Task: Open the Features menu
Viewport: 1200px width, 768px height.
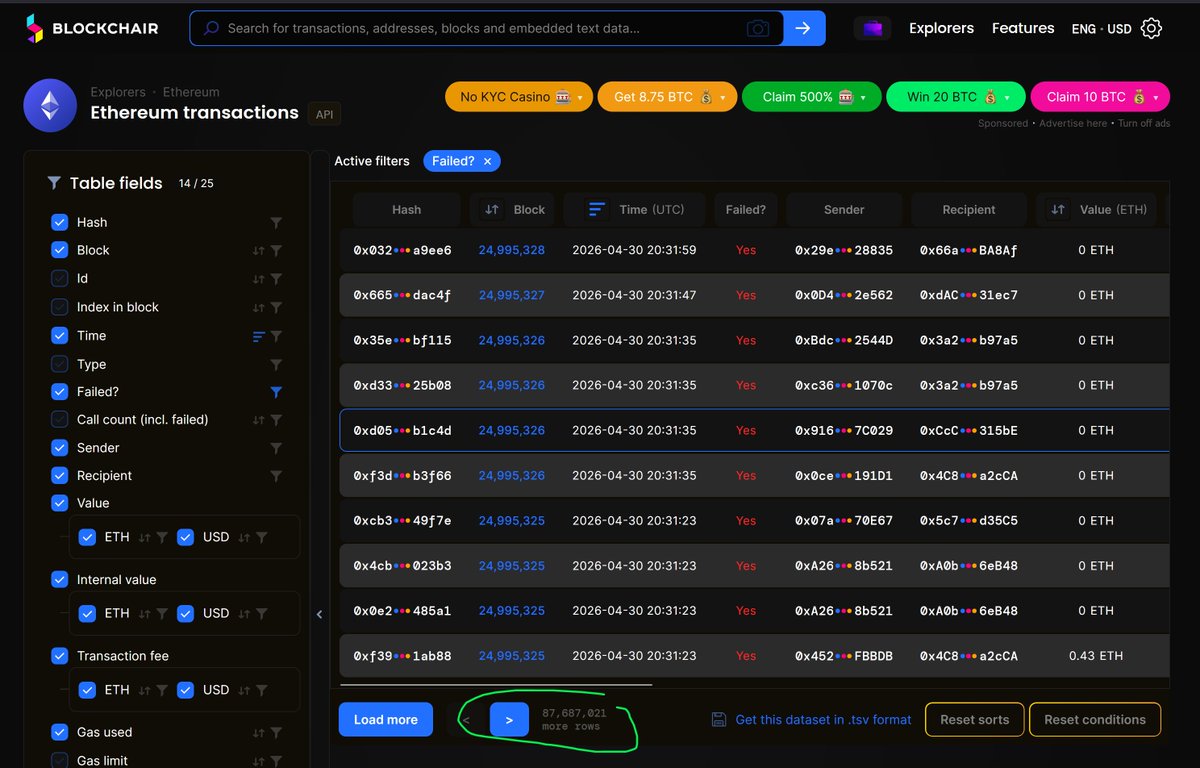Action: (x=1023, y=28)
